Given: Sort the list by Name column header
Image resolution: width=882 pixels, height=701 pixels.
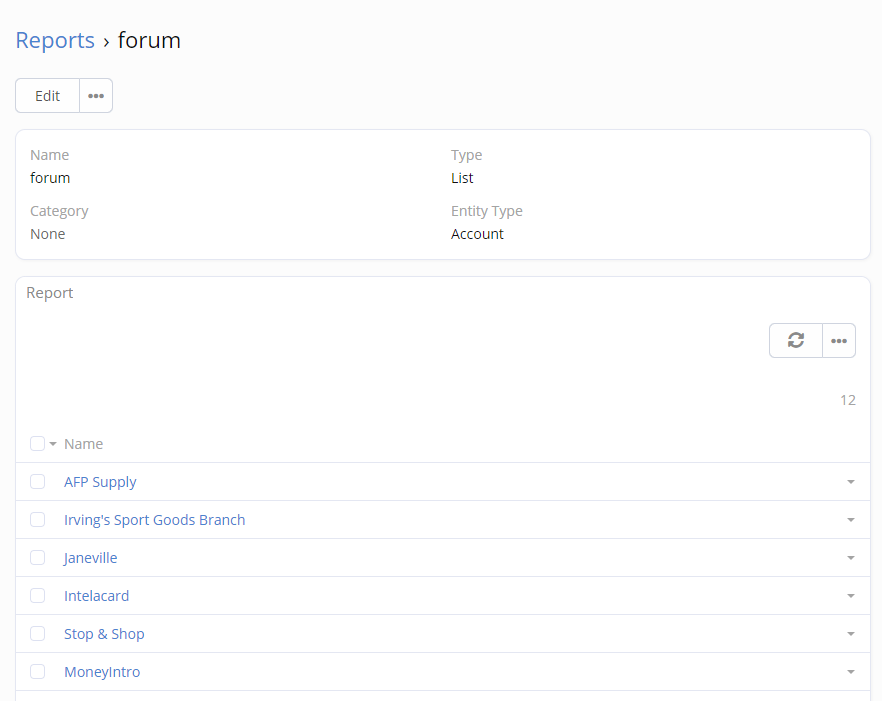Looking at the screenshot, I should pyautogui.click(x=83, y=444).
